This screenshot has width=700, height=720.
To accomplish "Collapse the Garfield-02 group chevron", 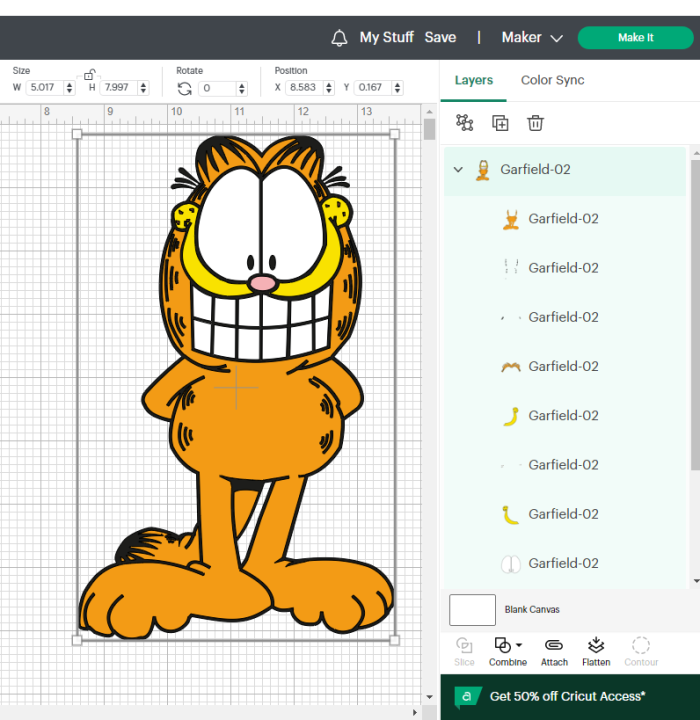I will pyautogui.click(x=458, y=169).
